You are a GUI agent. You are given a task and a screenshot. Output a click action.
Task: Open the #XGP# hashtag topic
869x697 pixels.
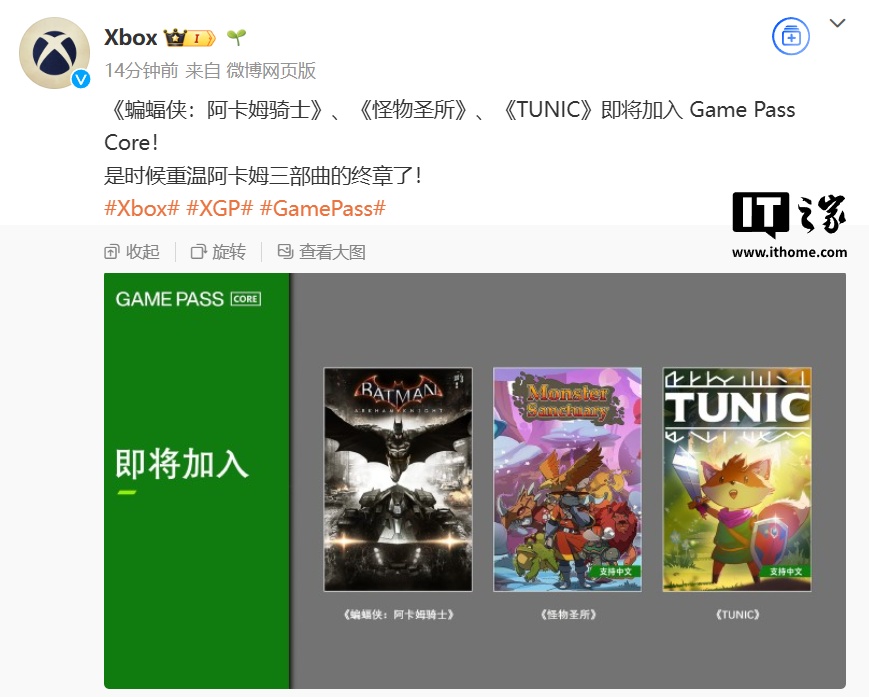click(219, 208)
